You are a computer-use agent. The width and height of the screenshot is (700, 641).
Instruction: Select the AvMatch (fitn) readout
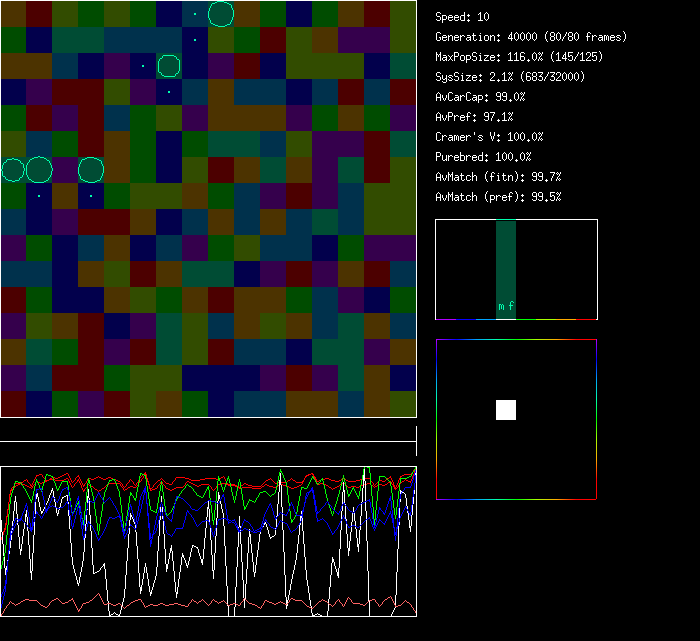click(498, 177)
